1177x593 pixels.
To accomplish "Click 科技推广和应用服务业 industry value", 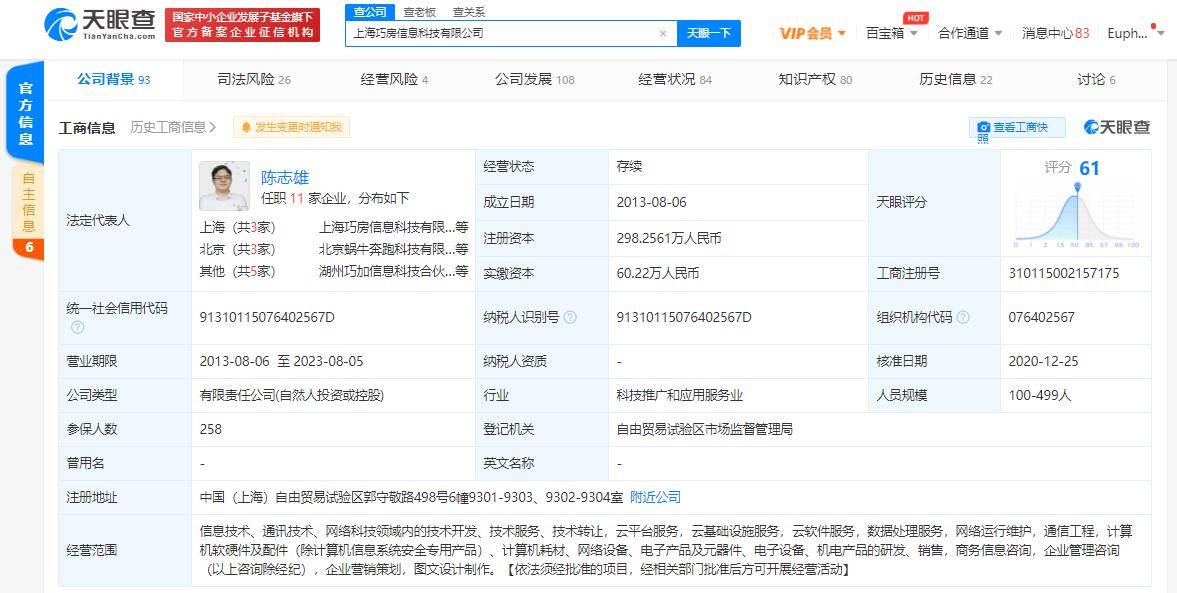I will (679, 396).
